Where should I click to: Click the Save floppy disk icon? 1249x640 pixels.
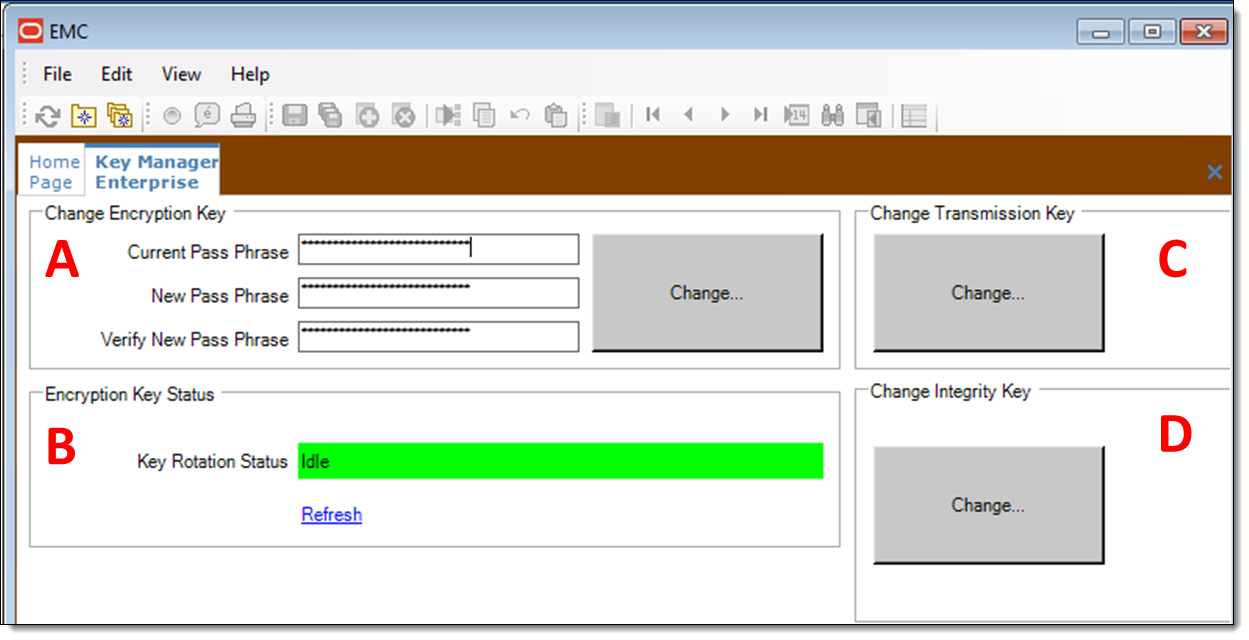click(x=294, y=116)
